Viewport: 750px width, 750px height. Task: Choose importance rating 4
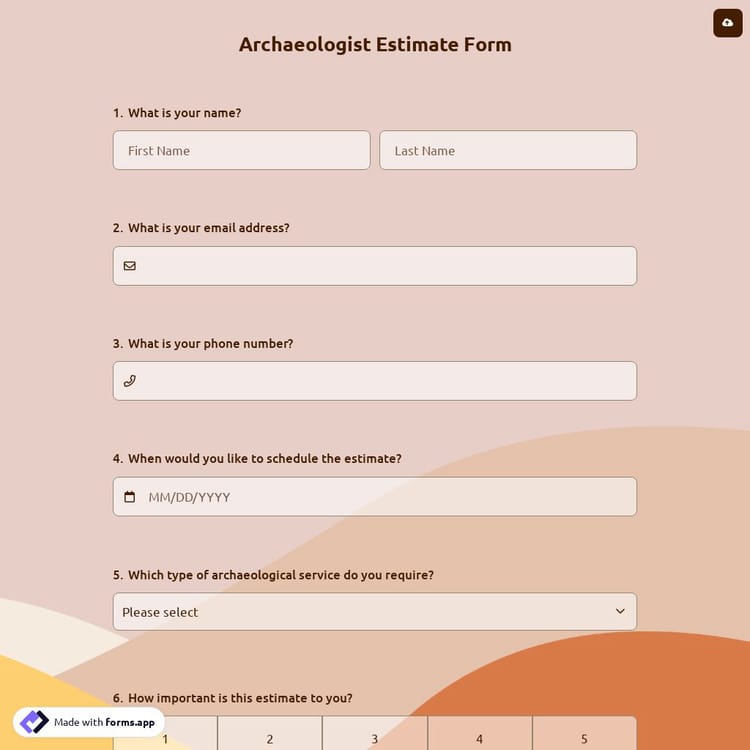click(480, 736)
